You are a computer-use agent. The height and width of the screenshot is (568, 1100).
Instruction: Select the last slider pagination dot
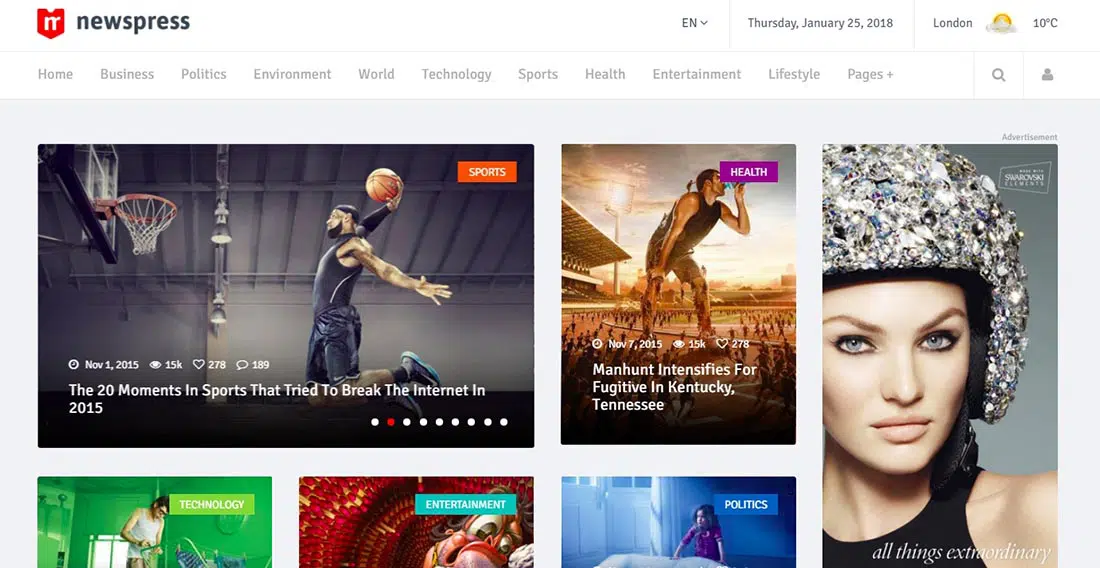point(504,422)
